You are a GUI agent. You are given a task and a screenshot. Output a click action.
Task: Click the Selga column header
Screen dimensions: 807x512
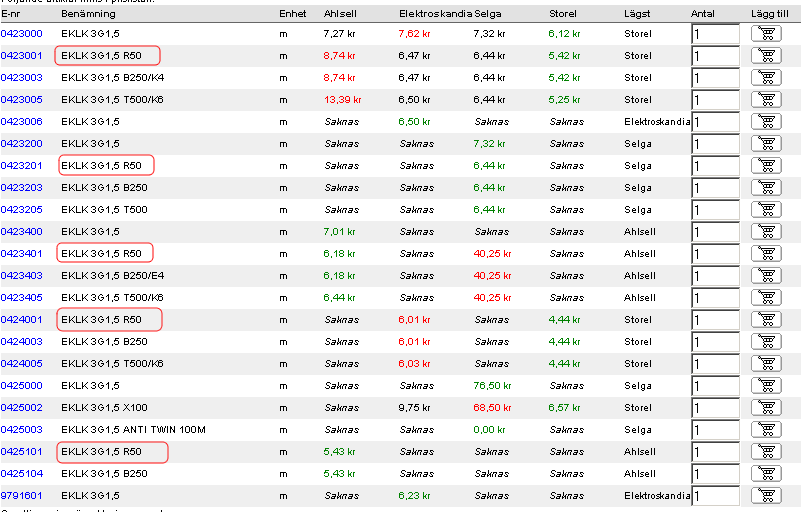pos(487,14)
